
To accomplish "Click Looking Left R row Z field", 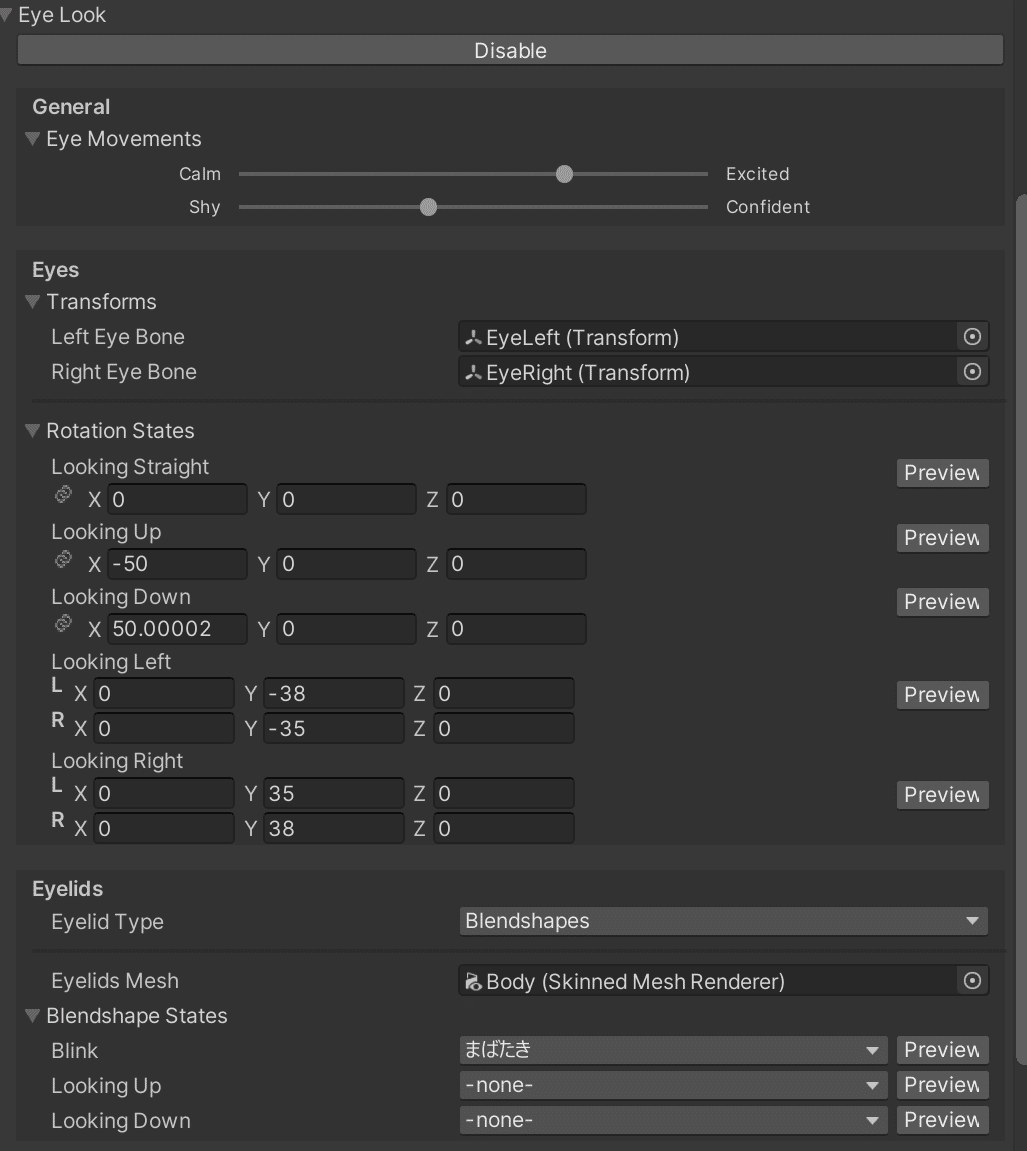I will pos(504,728).
